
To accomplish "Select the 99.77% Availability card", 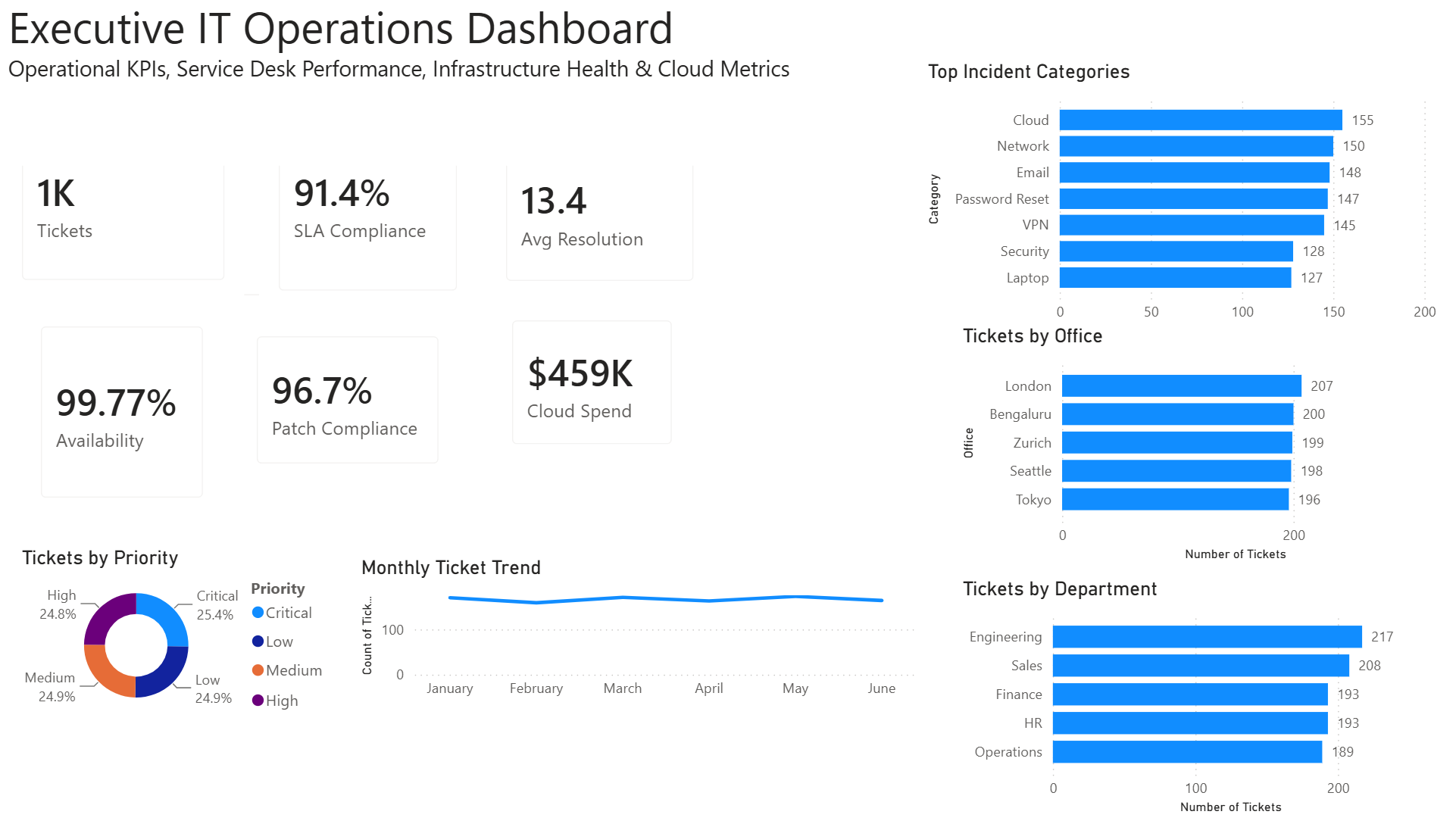I will (122, 412).
